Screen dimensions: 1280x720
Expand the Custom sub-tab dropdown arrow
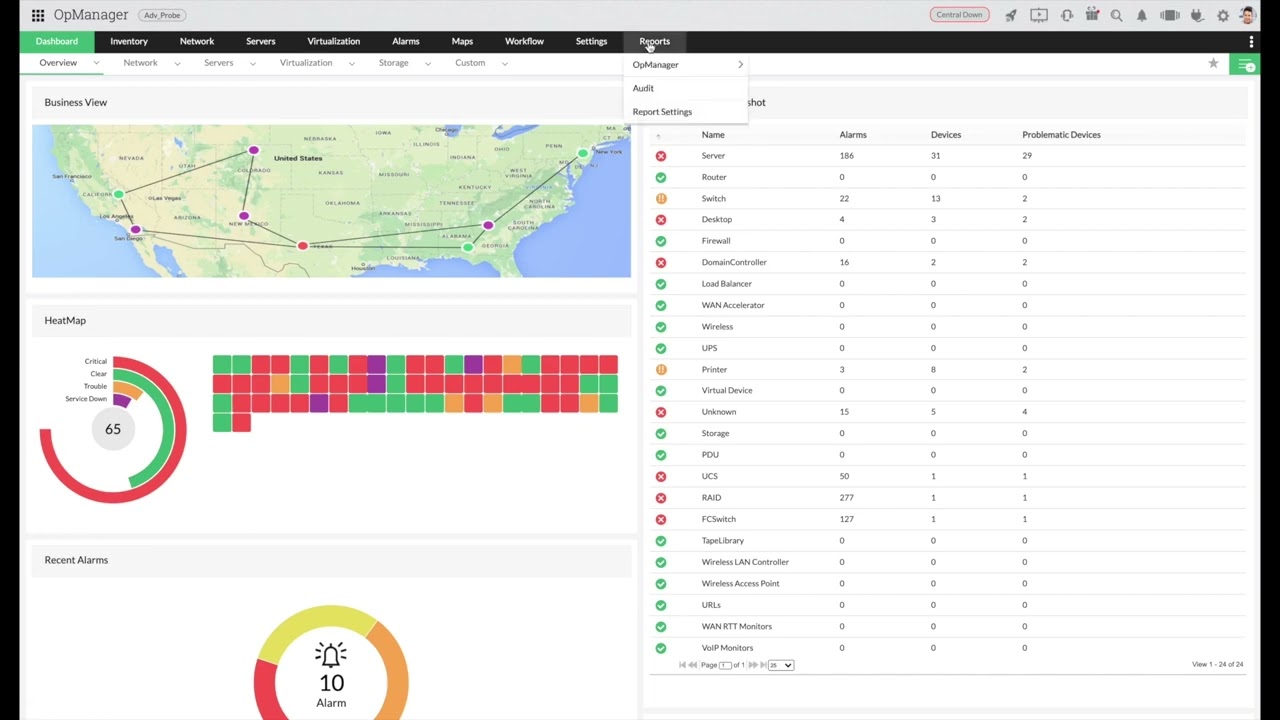tap(505, 63)
